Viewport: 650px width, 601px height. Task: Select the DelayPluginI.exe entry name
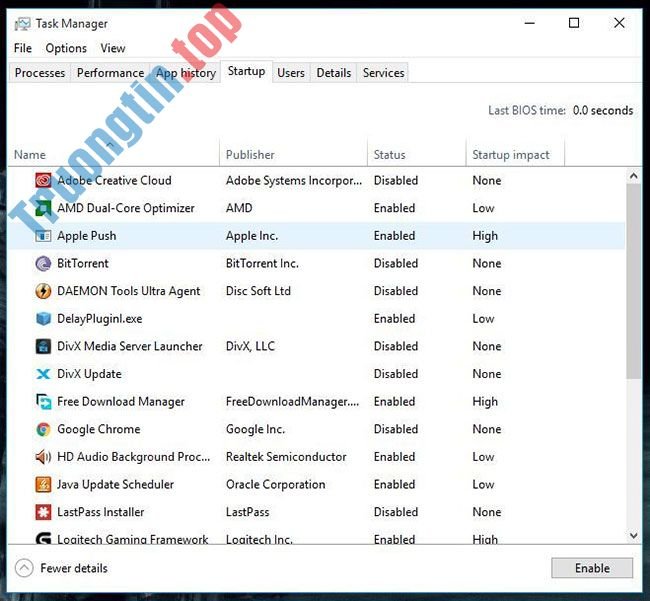pos(99,319)
